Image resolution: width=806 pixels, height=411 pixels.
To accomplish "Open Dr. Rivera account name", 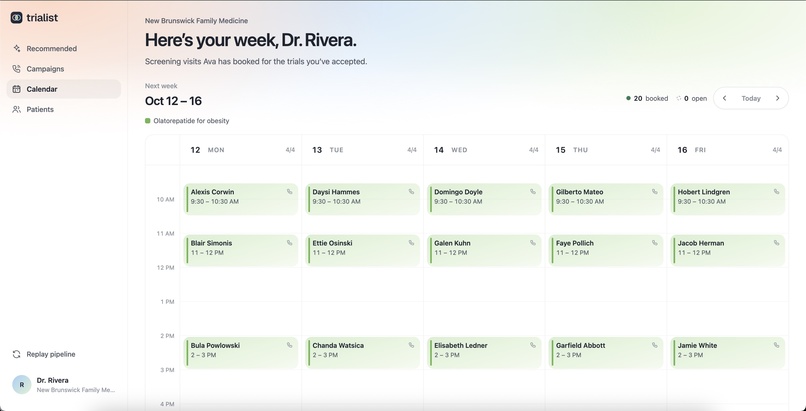I will (52, 380).
